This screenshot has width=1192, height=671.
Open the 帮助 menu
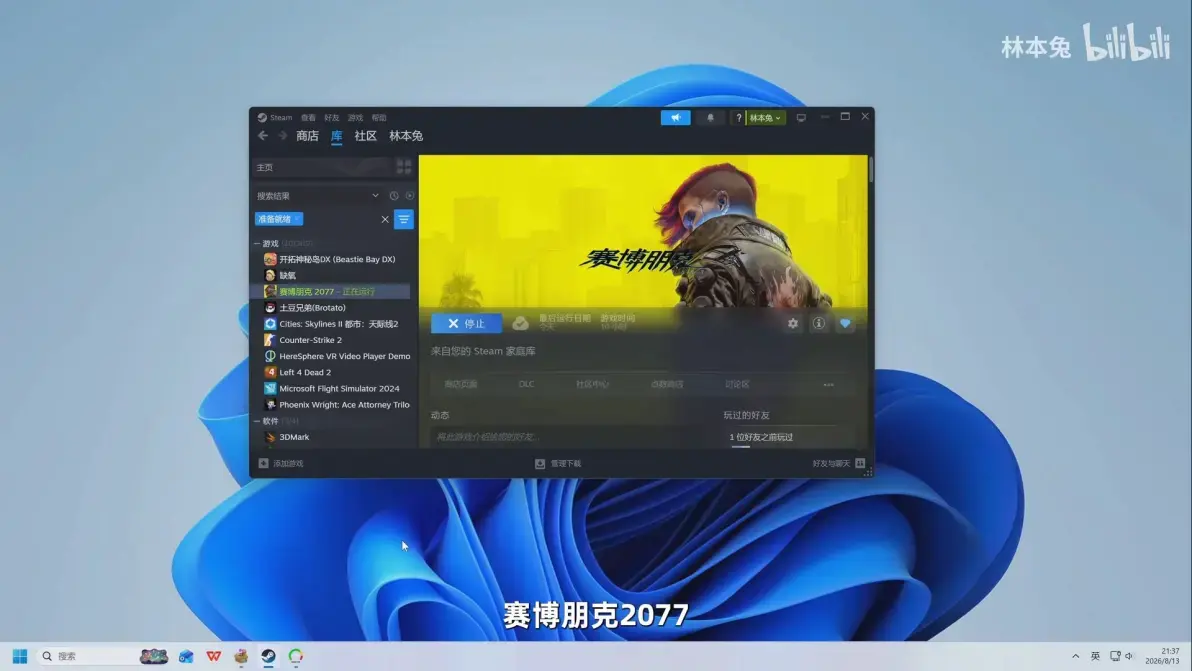(379, 118)
